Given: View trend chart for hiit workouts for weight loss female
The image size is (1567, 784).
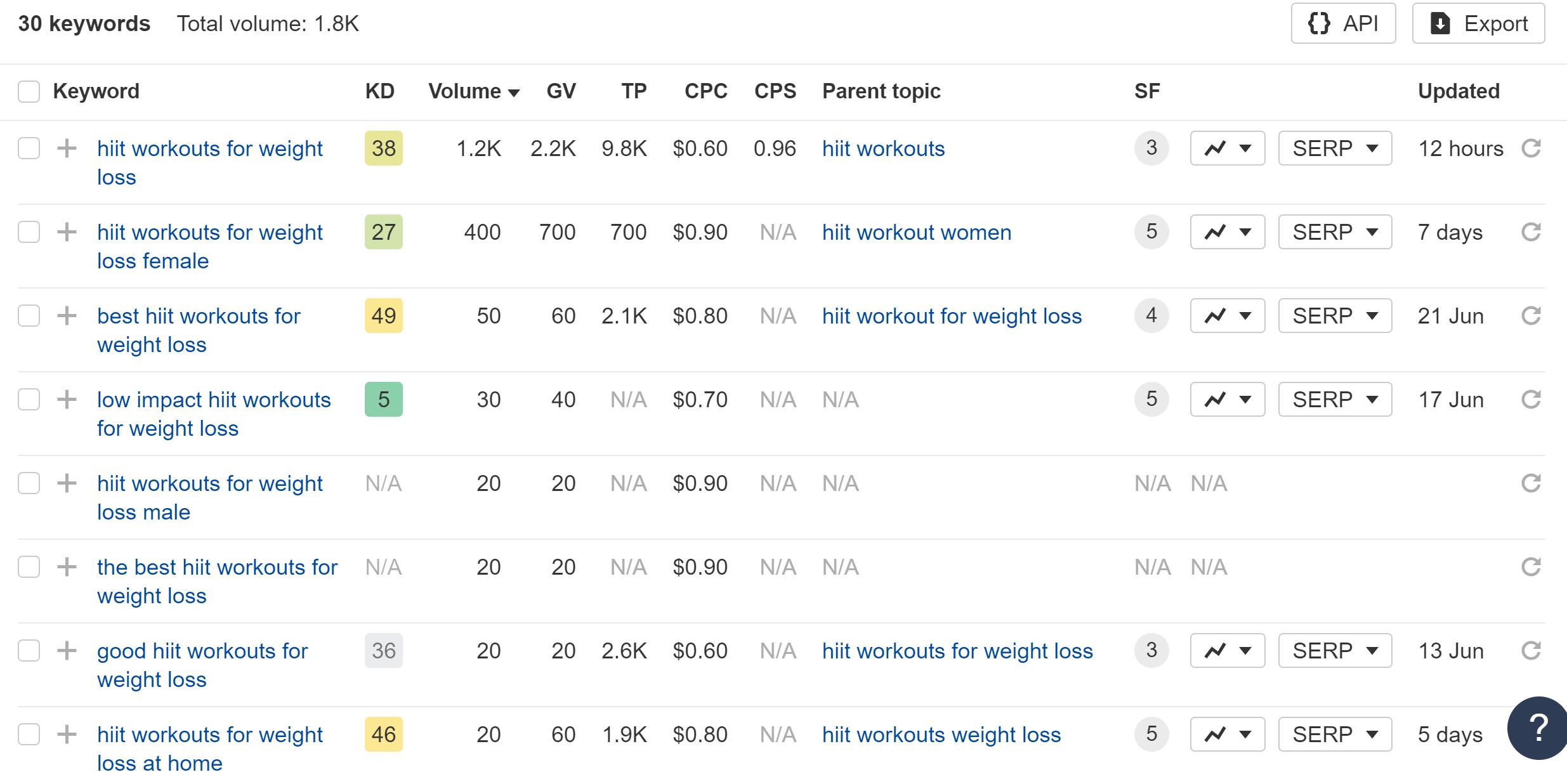Looking at the screenshot, I should click(x=1226, y=232).
